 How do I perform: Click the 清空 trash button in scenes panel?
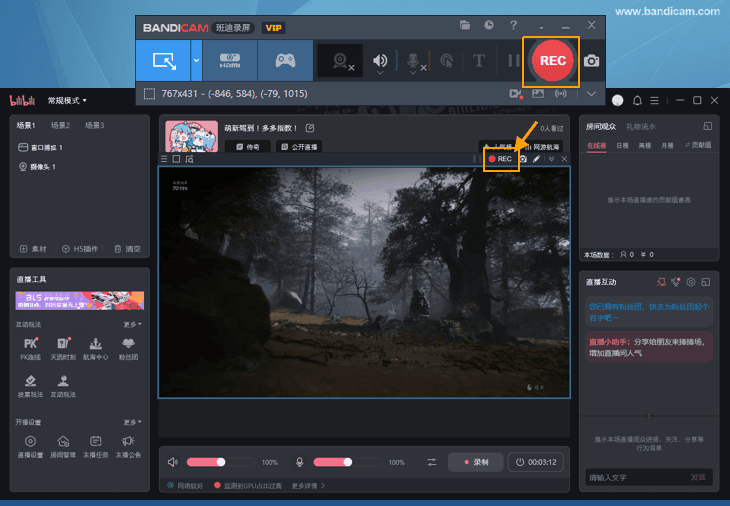point(127,248)
